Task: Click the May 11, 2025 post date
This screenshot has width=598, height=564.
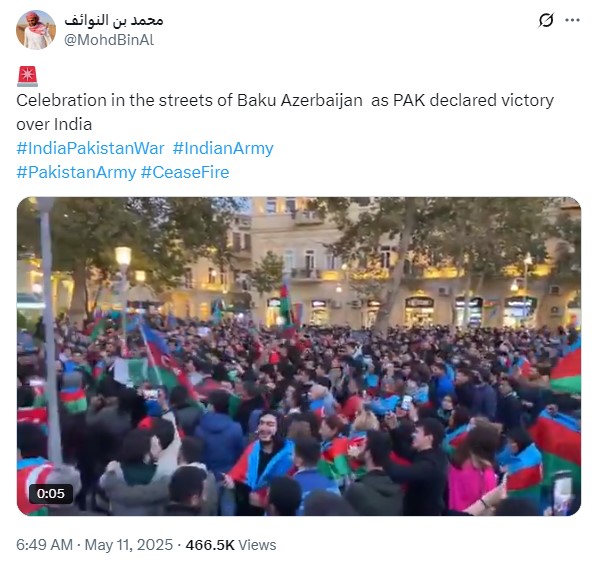Action: [x=129, y=545]
